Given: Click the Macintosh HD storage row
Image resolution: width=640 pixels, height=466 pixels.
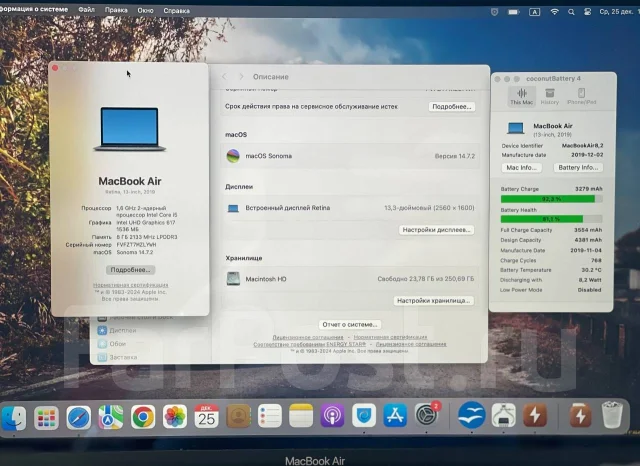Looking at the screenshot, I should [x=350, y=279].
